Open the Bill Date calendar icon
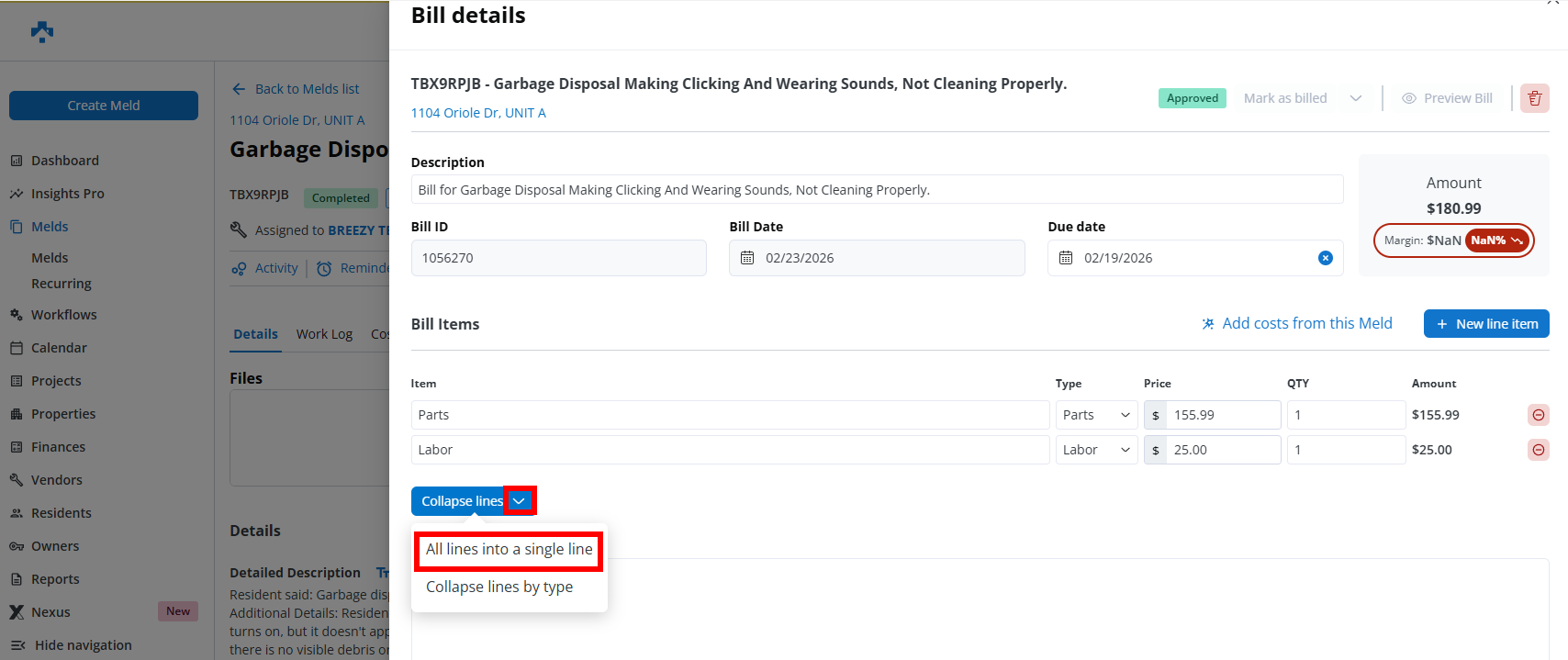Viewport: 1568px width, 660px height. click(x=747, y=258)
